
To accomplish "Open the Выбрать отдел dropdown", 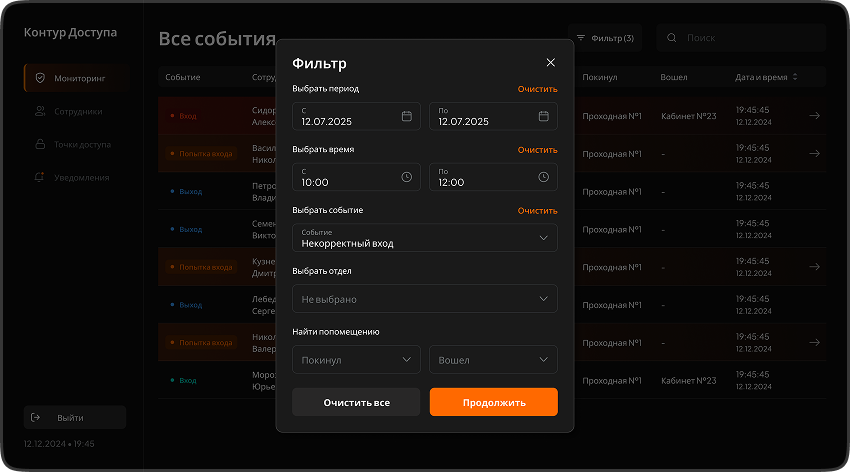I will coord(543,298).
